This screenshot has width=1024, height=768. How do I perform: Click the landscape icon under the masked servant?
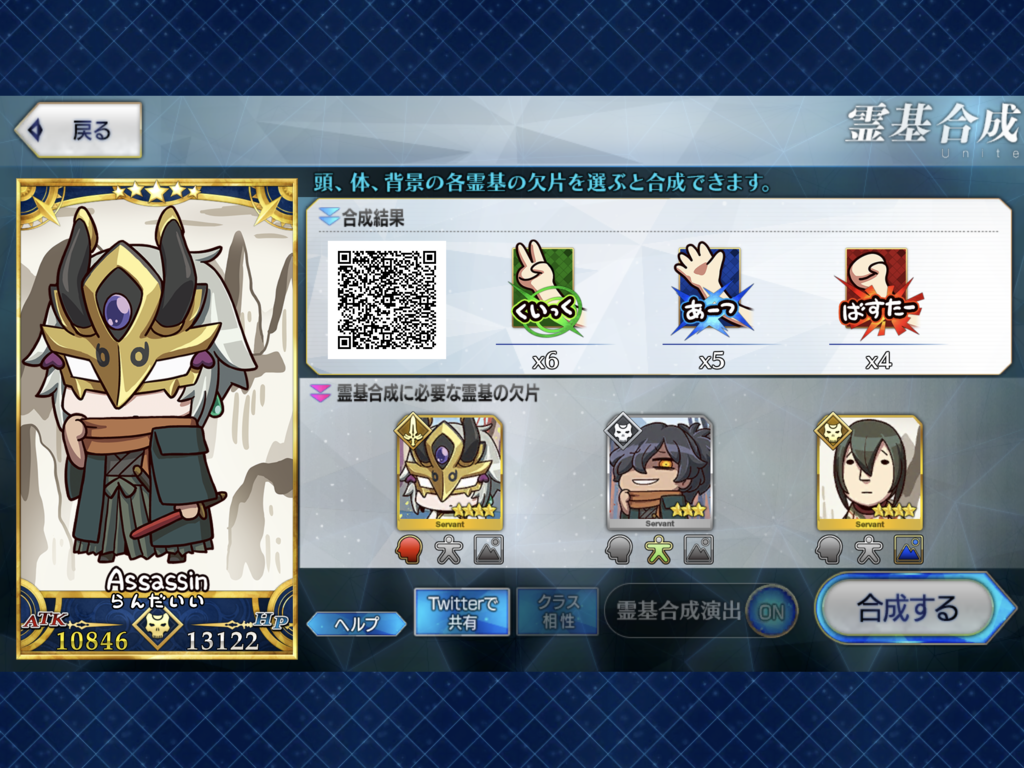[x=488, y=550]
